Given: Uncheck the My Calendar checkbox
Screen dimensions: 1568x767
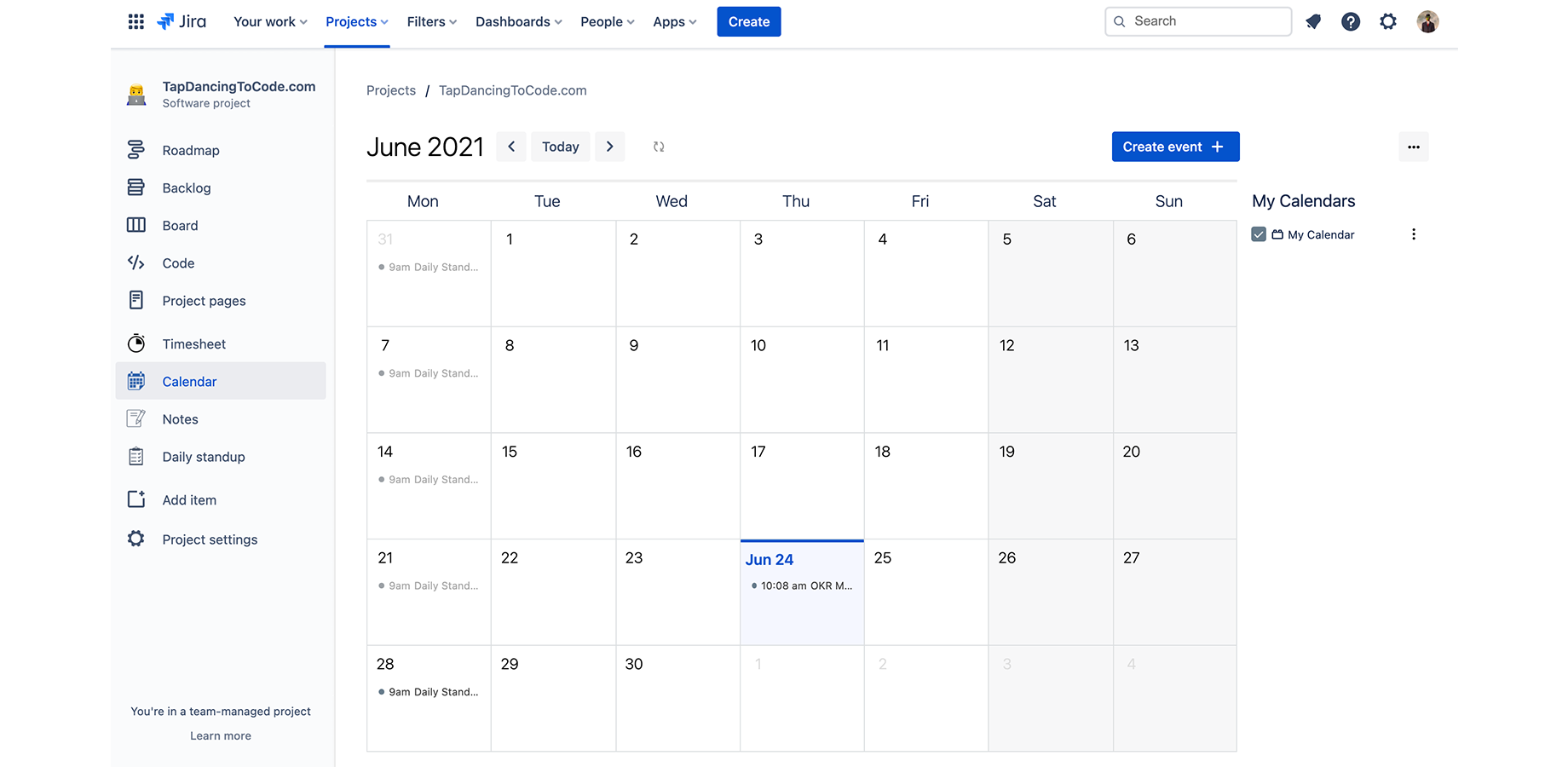Looking at the screenshot, I should (x=1259, y=234).
